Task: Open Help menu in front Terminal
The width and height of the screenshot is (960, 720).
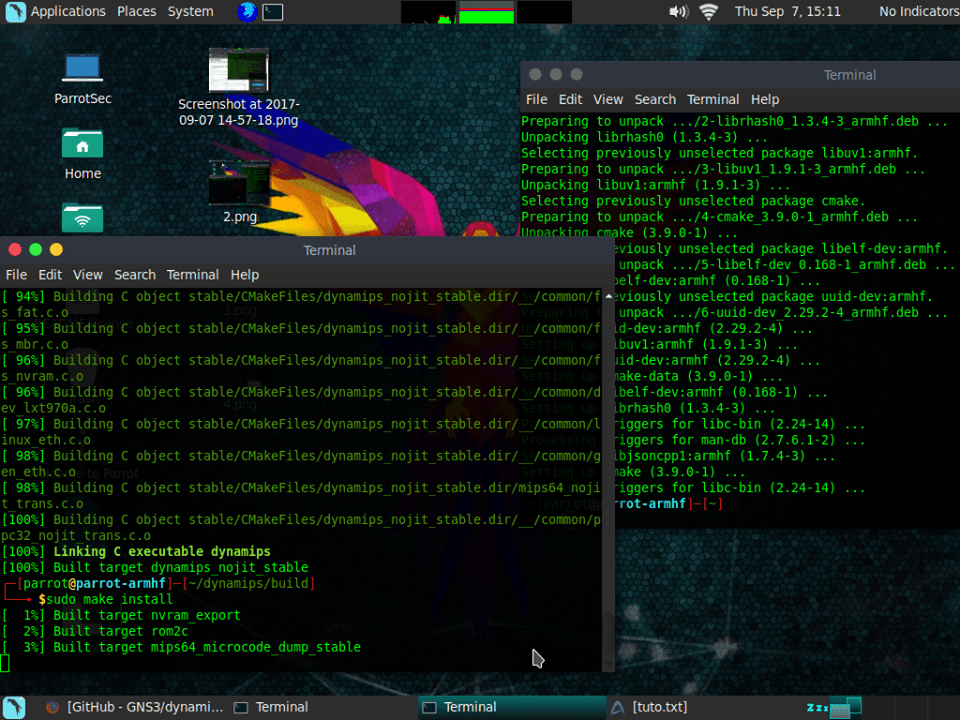Action: pyautogui.click(x=244, y=275)
